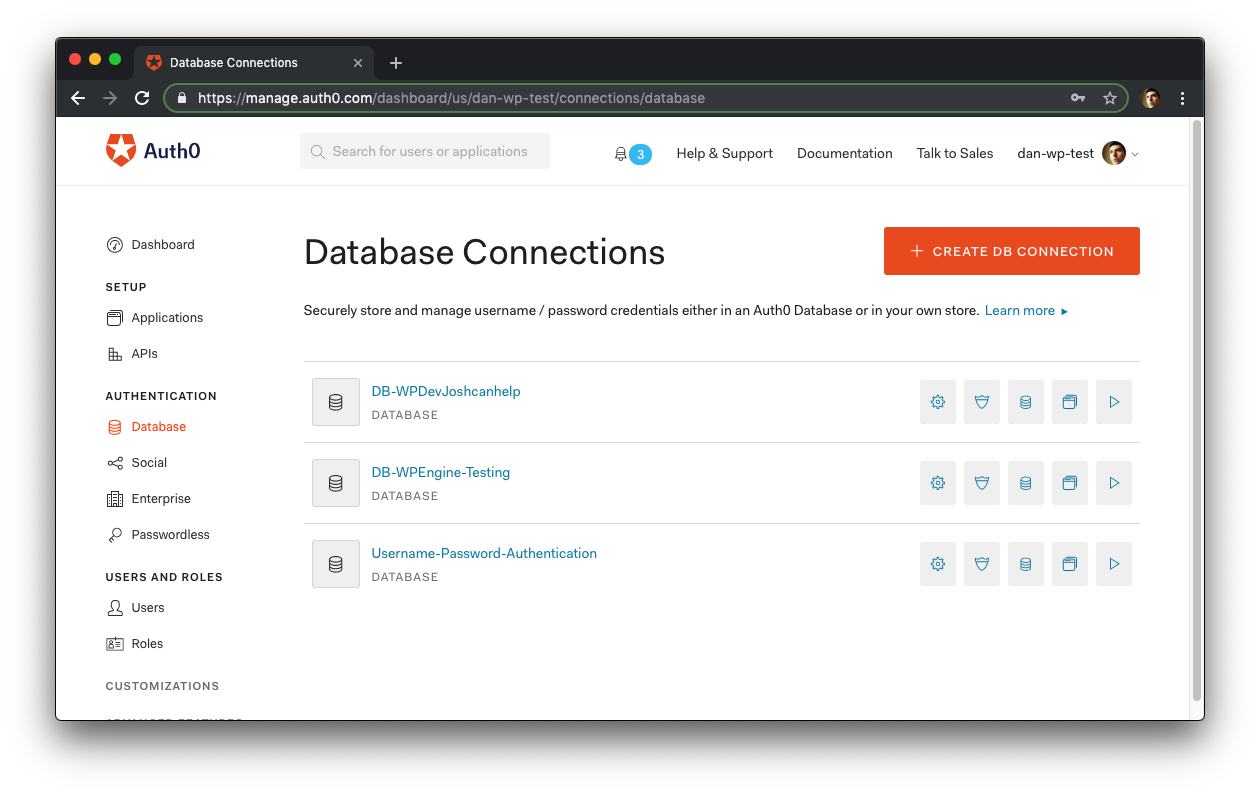The width and height of the screenshot is (1260, 794).
Task: Open settings gear for DB-WPDevJoshcanhelp
Action: click(938, 402)
